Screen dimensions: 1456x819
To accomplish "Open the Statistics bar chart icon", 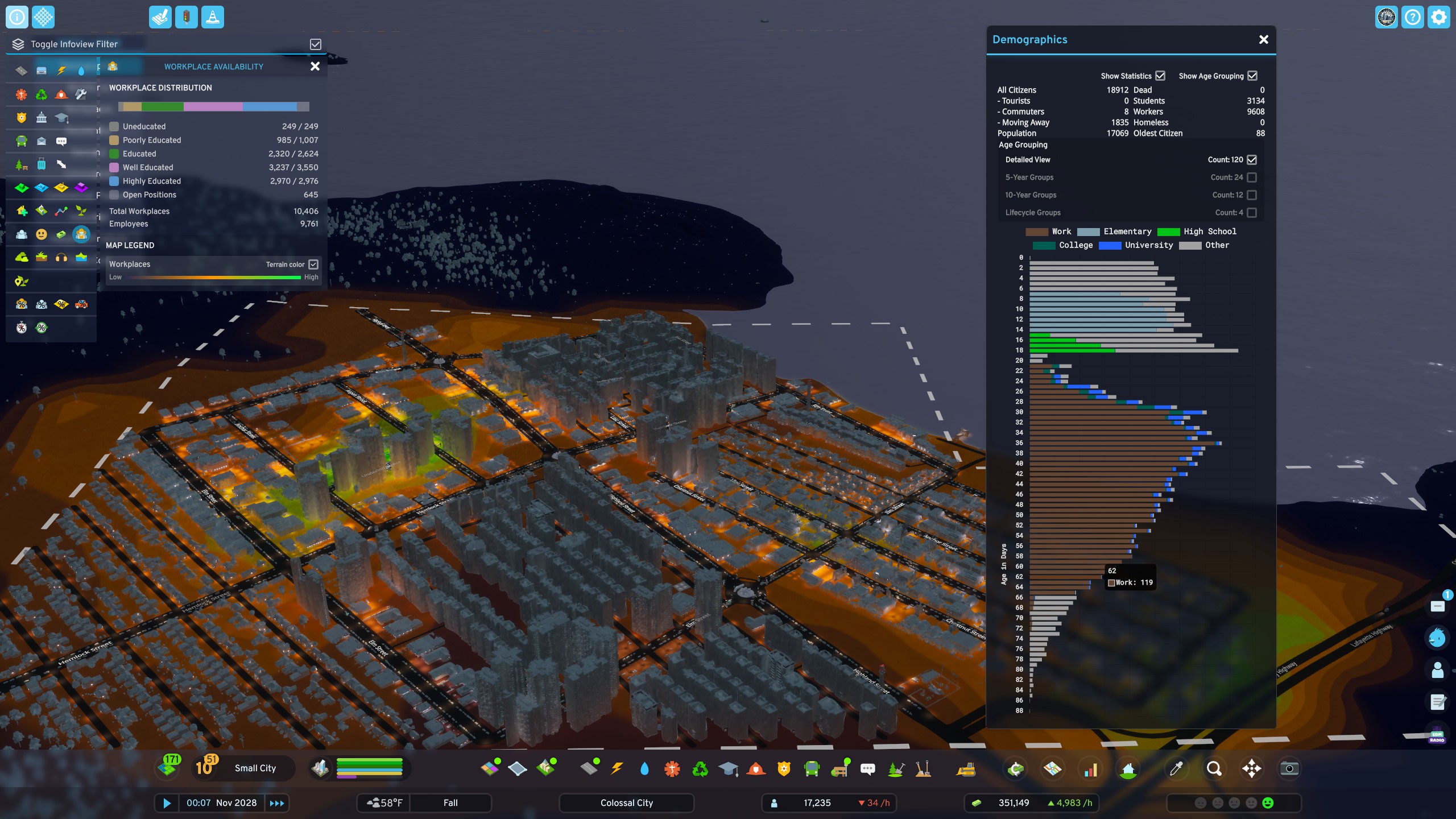I will point(1090,769).
